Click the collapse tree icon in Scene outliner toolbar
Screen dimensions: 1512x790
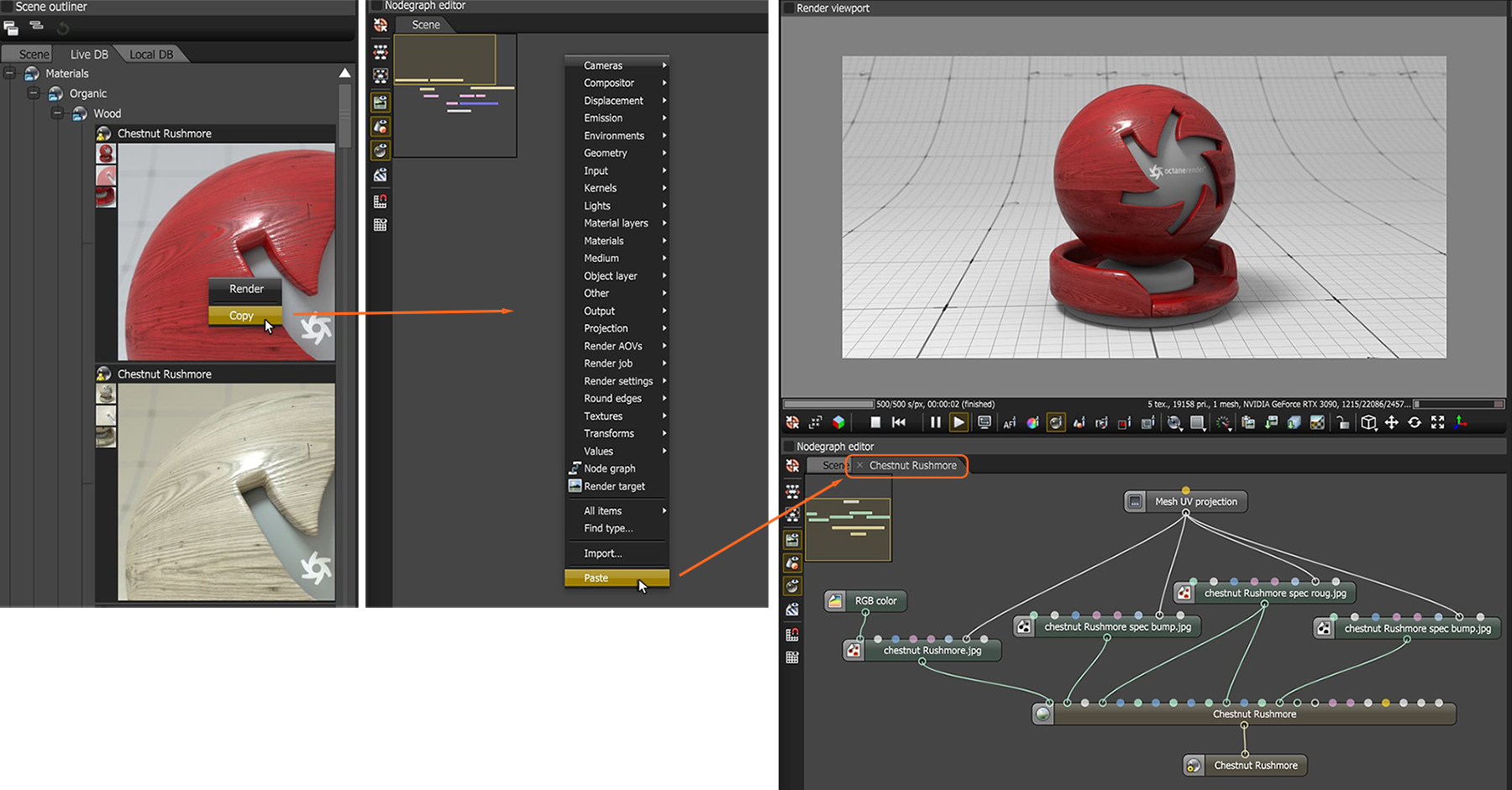[37, 25]
